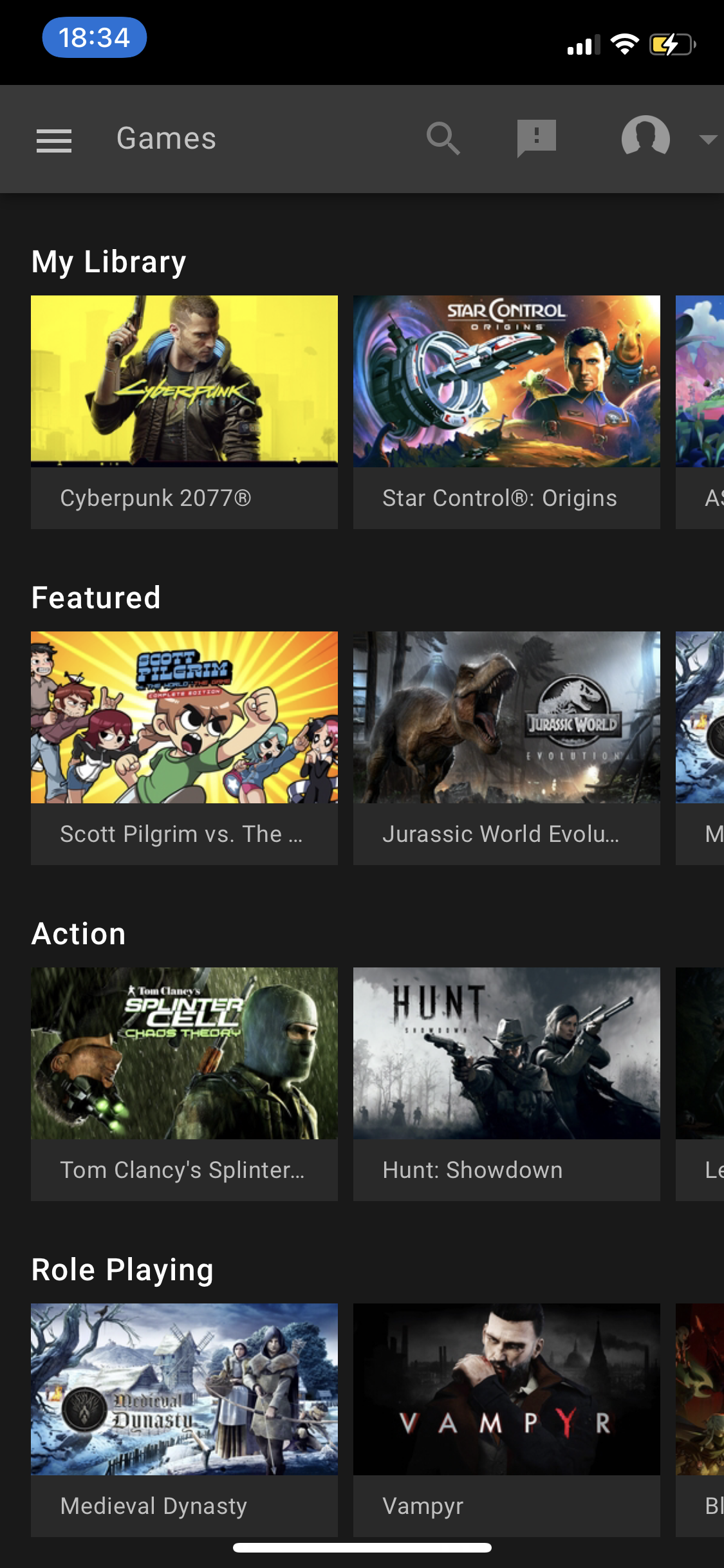Open the hamburger navigation menu
The height and width of the screenshot is (1568, 724).
pyautogui.click(x=54, y=140)
